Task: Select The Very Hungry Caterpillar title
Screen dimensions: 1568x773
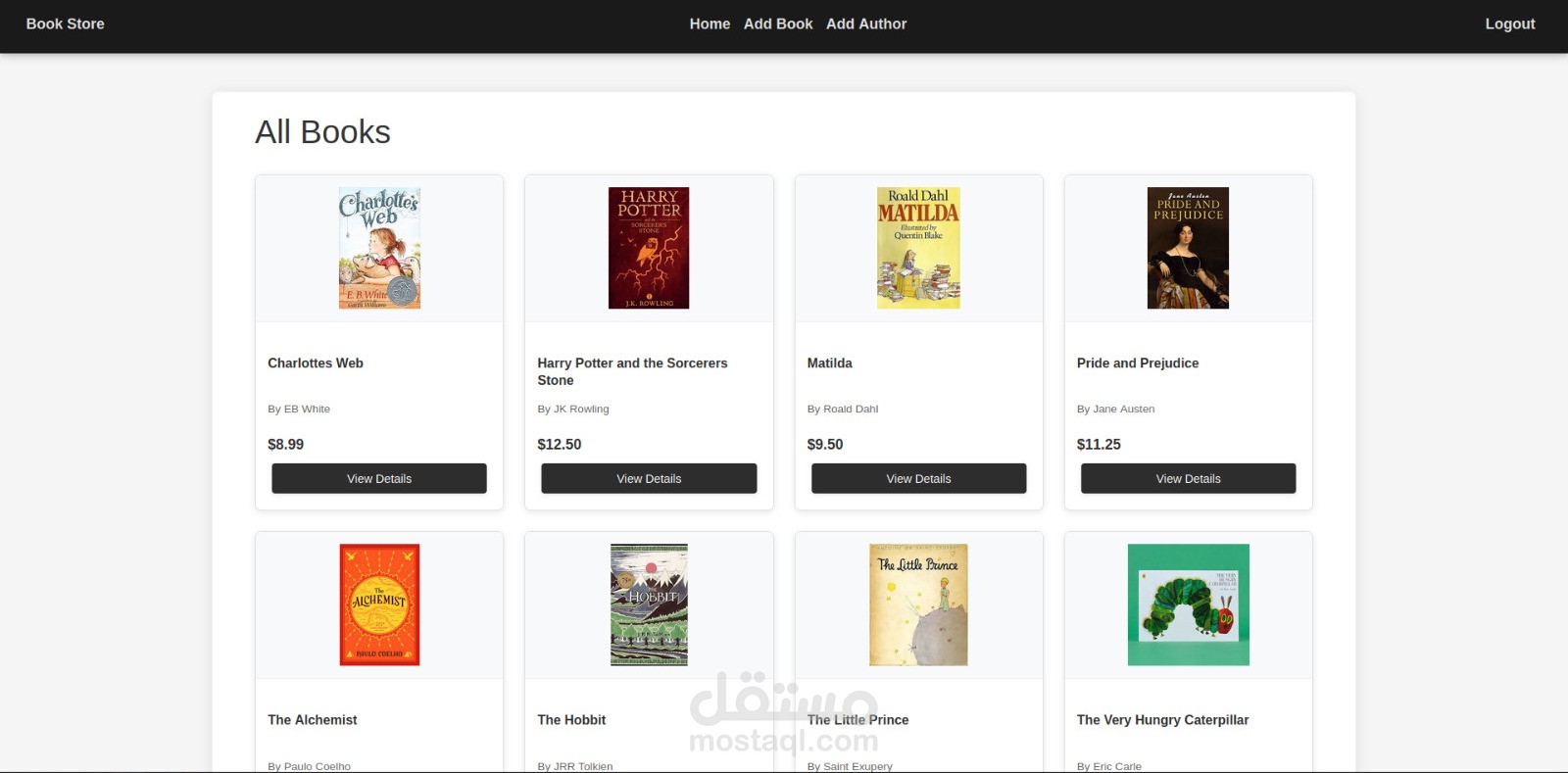Action: coord(1162,719)
